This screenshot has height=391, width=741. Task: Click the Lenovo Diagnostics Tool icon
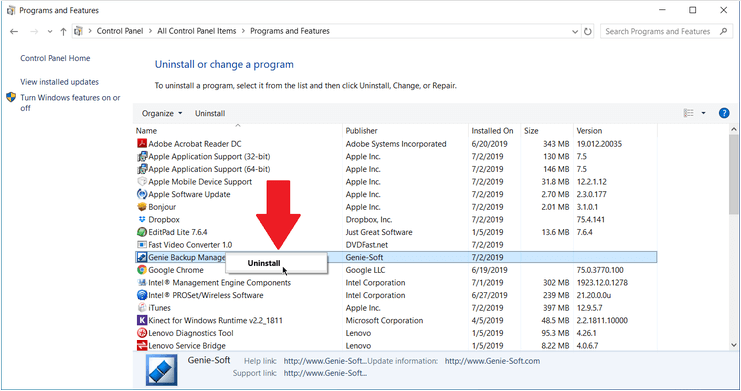(x=141, y=333)
